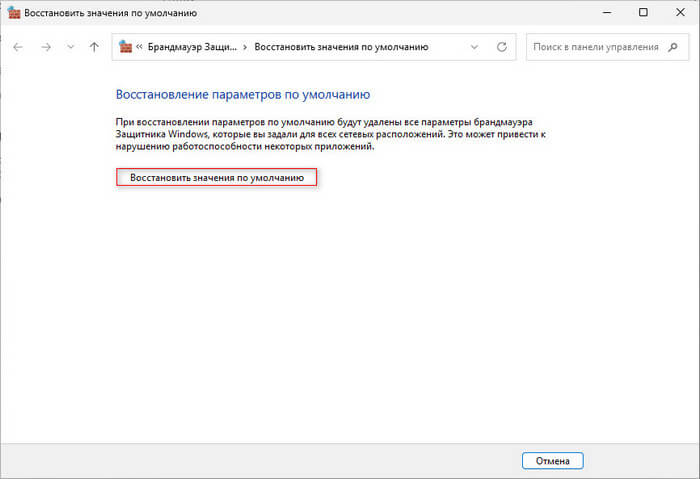Click the Back navigation arrow
700x479 pixels.
point(19,47)
